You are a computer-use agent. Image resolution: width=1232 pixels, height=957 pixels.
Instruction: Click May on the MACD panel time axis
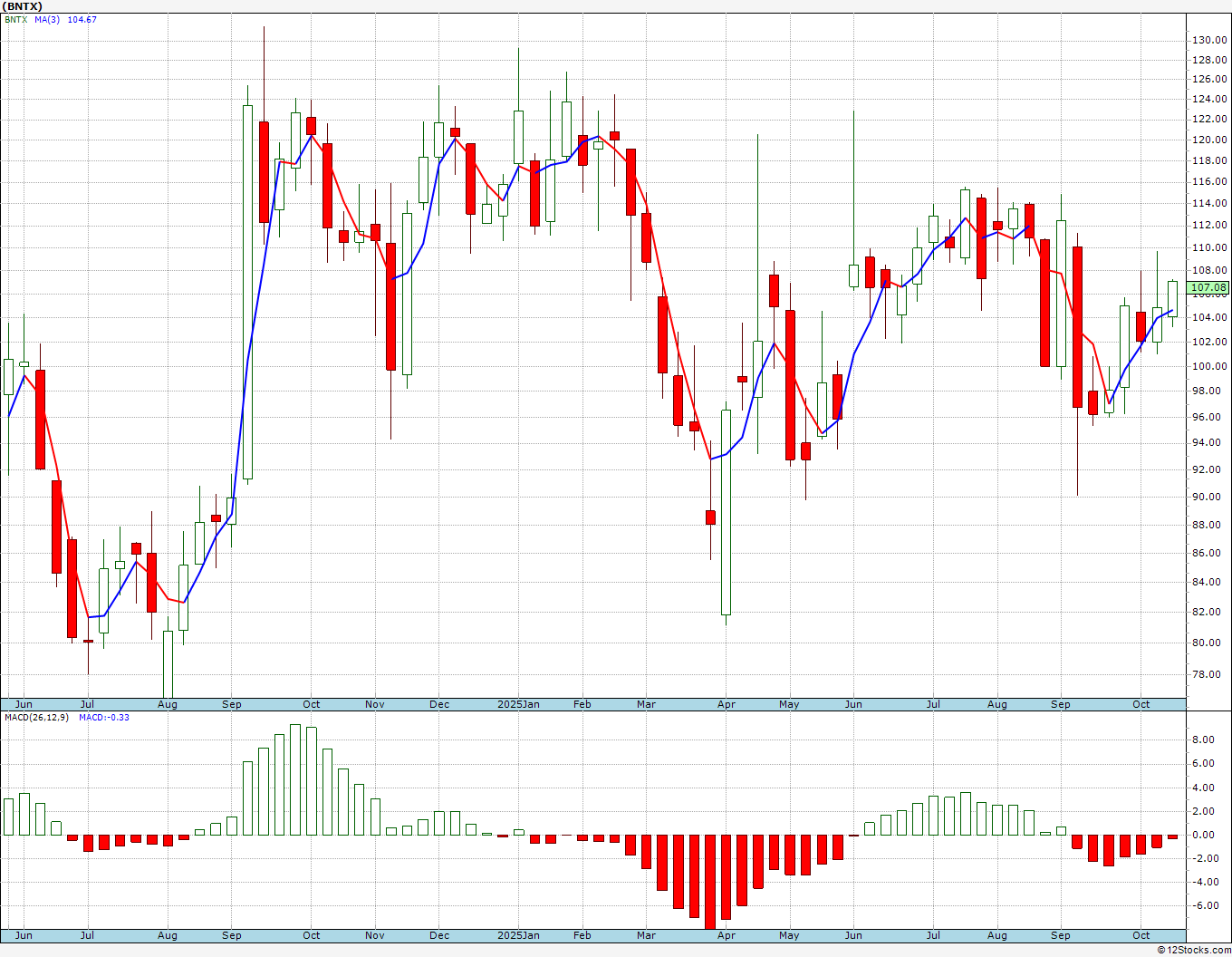789,935
